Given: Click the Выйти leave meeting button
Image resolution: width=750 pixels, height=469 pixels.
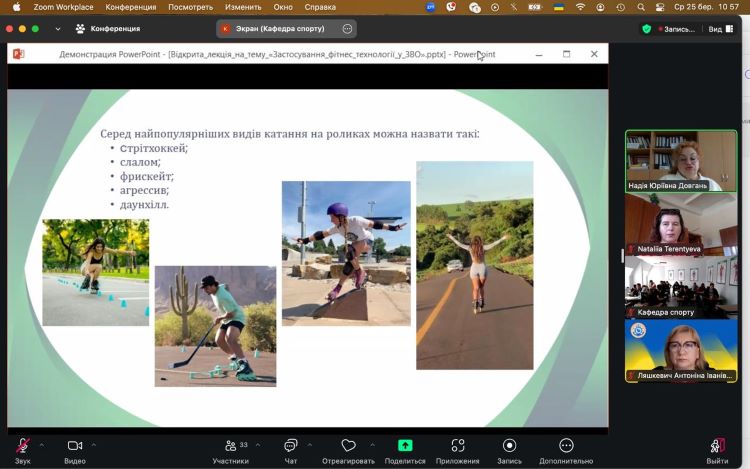Looking at the screenshot, I should pos(717,446).
